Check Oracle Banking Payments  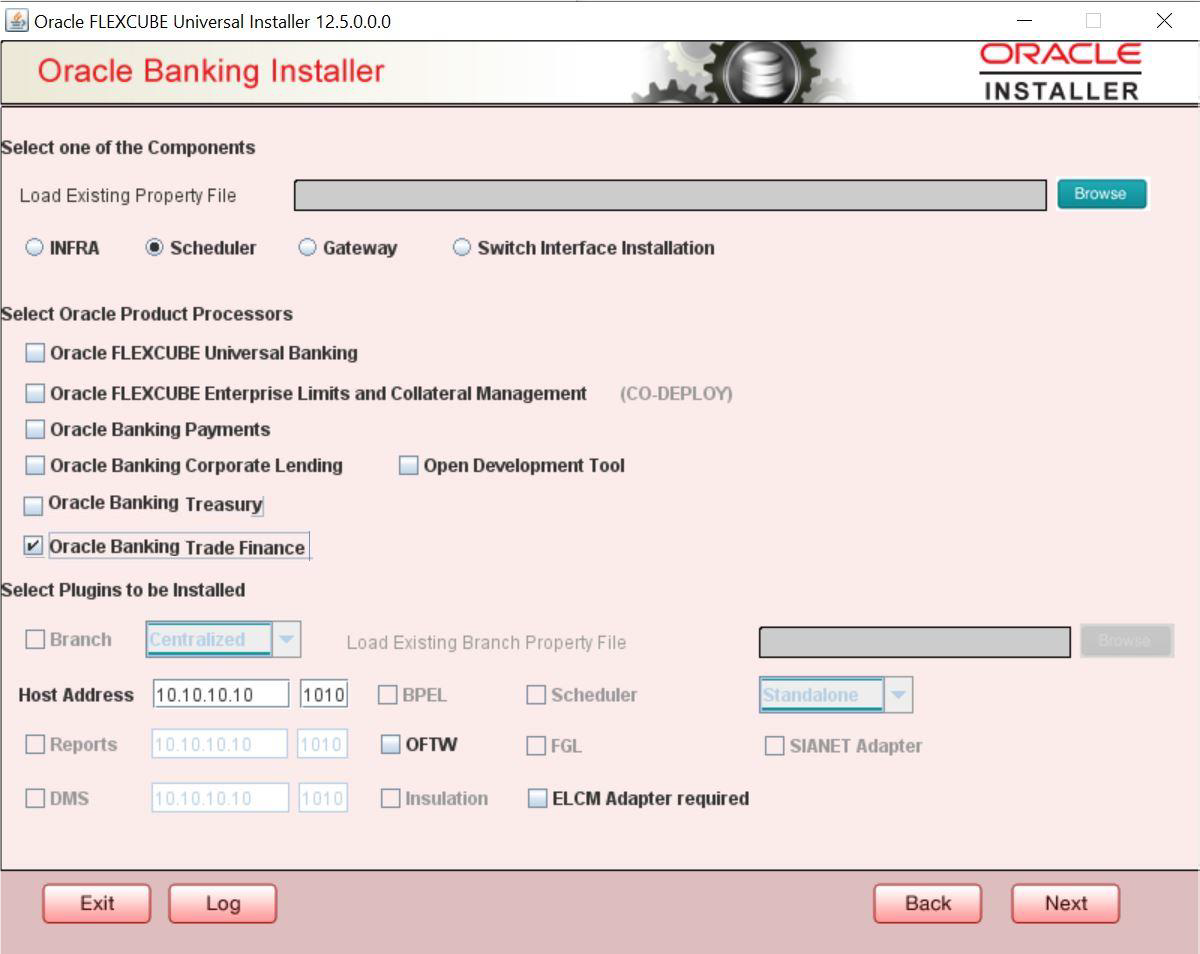[35, 429]
